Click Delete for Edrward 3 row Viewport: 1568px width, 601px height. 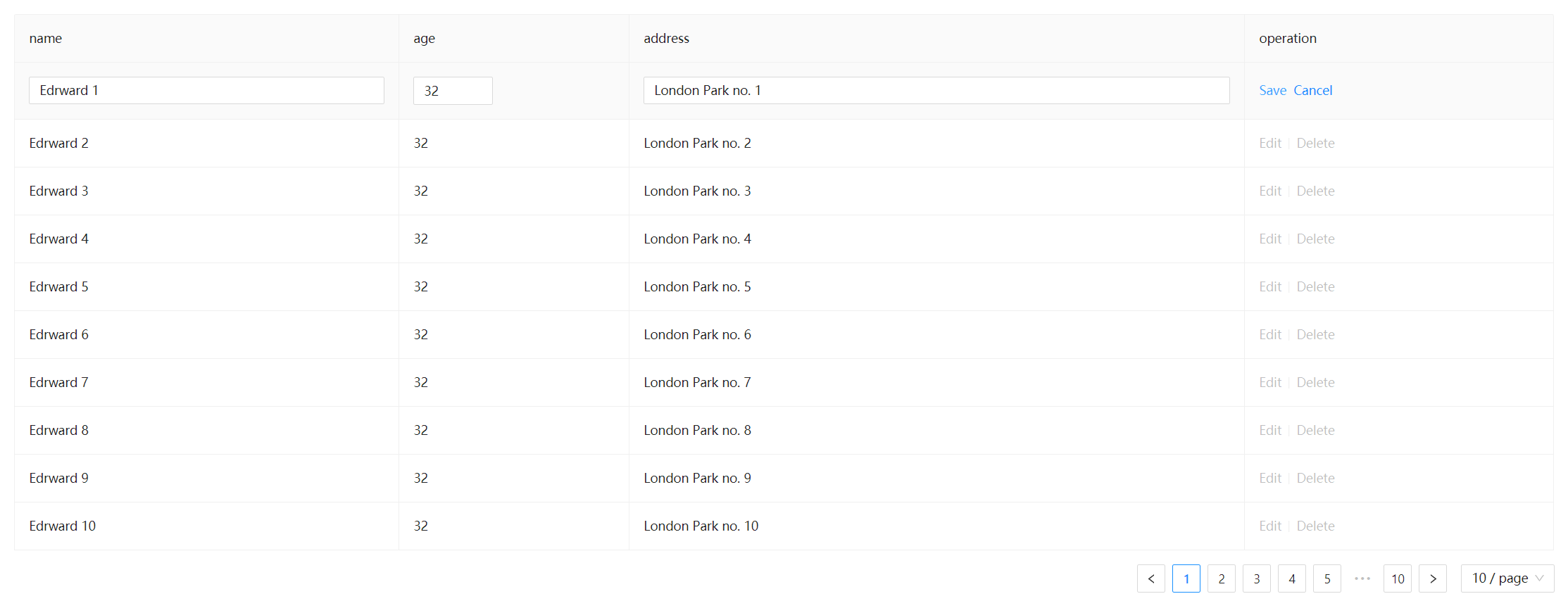point(1315,191)
